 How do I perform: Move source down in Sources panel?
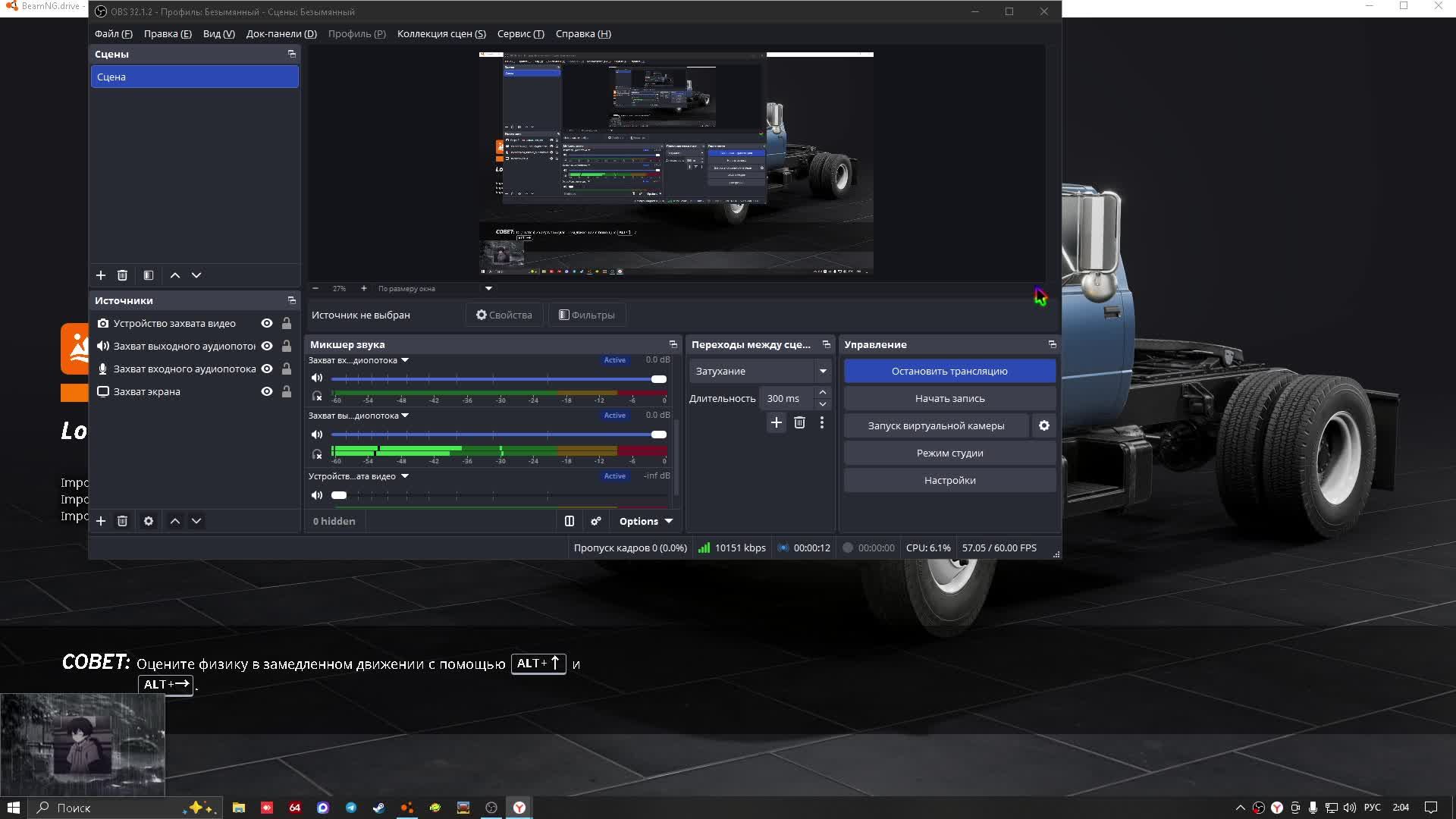(x=196, y=521)
